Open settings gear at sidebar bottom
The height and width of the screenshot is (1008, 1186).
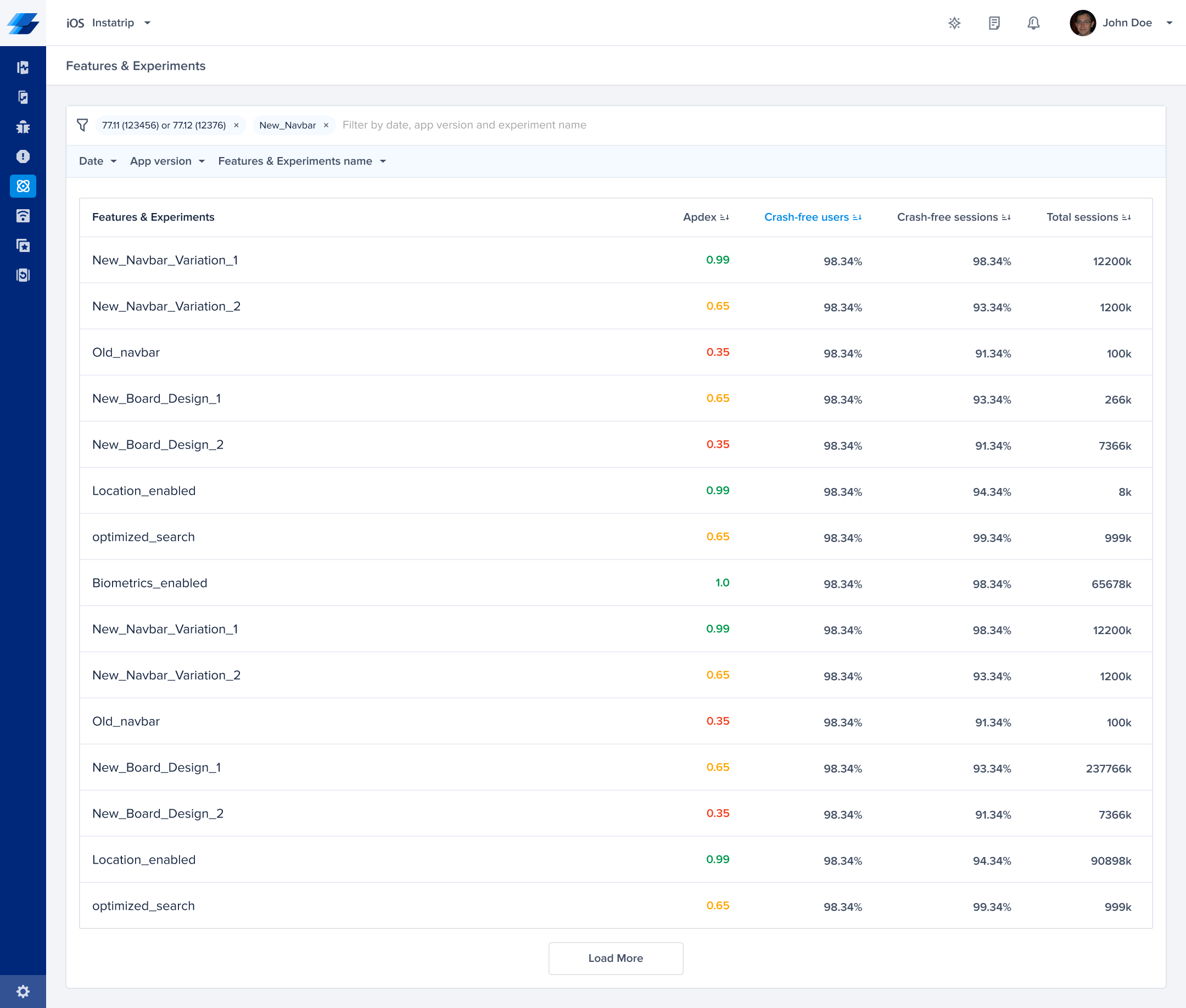(x=23, y=992)
